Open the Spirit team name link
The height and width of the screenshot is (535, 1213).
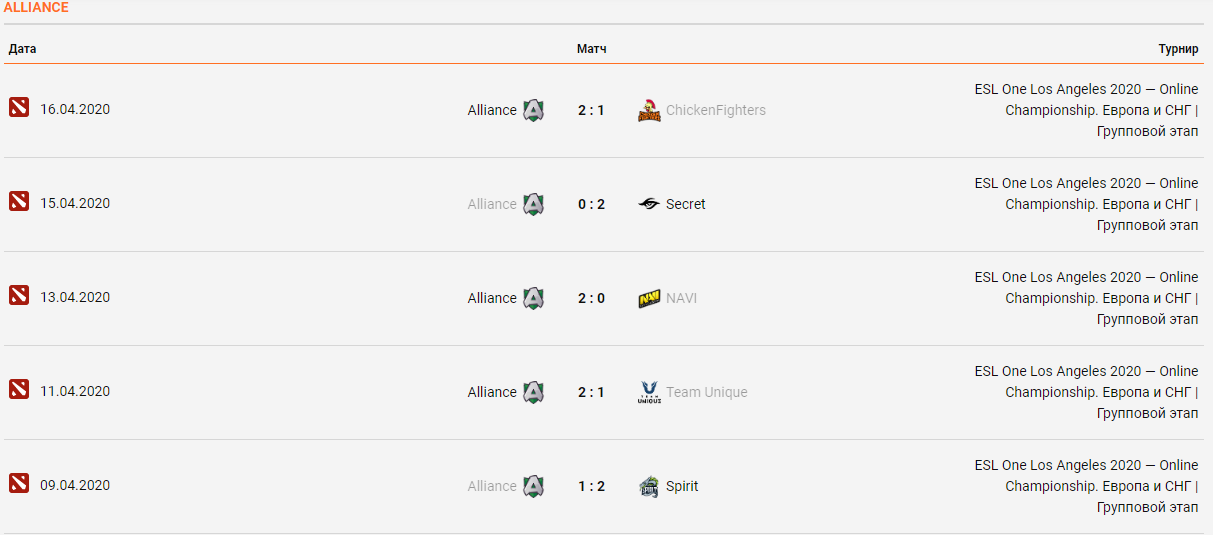682,486
